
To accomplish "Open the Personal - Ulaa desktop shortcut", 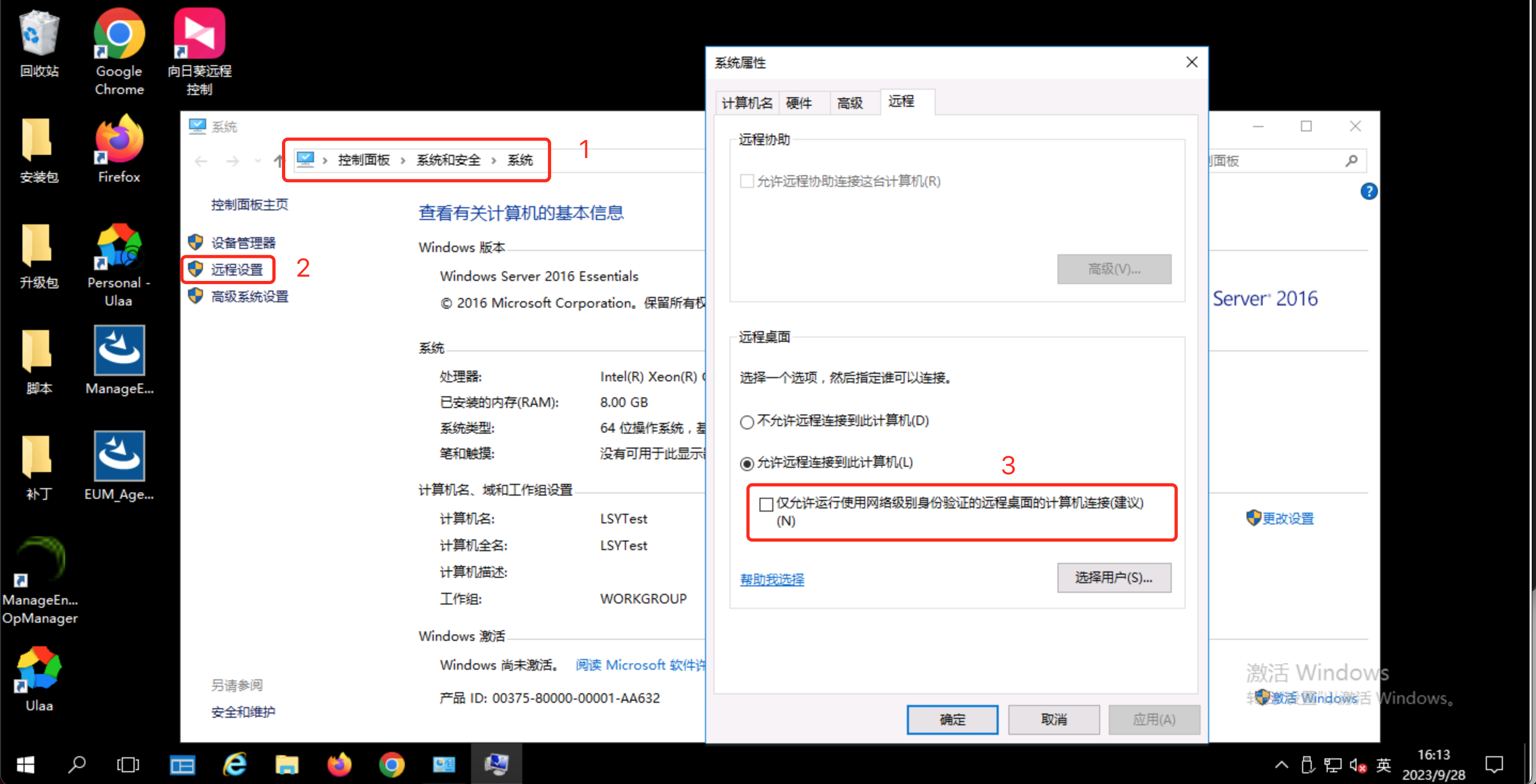I will pyautogui.click(x=119, y=265).
